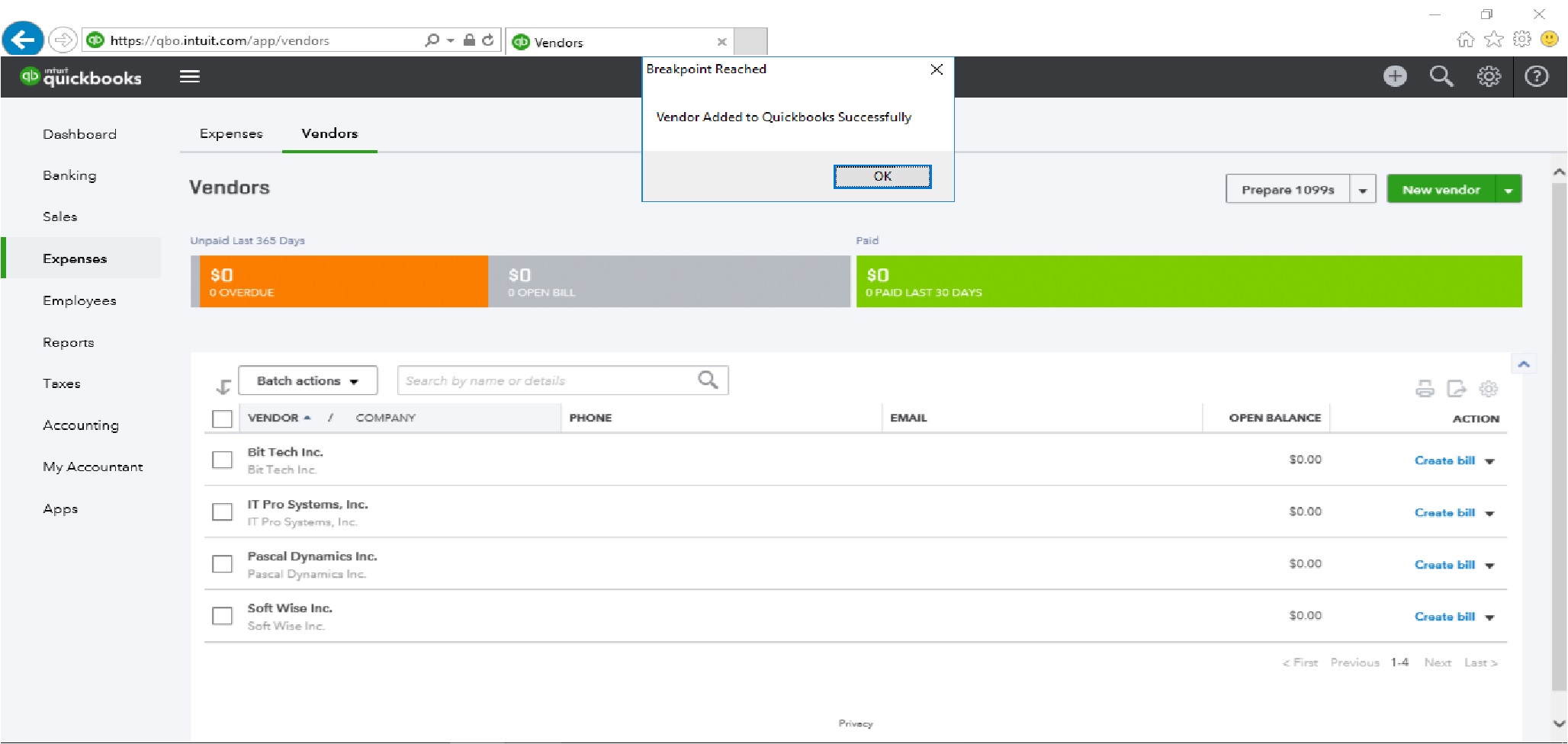The height and width of the screenshot is (744, 1568).
Task: Click the Prepare 1099s button
Action: (x=1288, y=190)
